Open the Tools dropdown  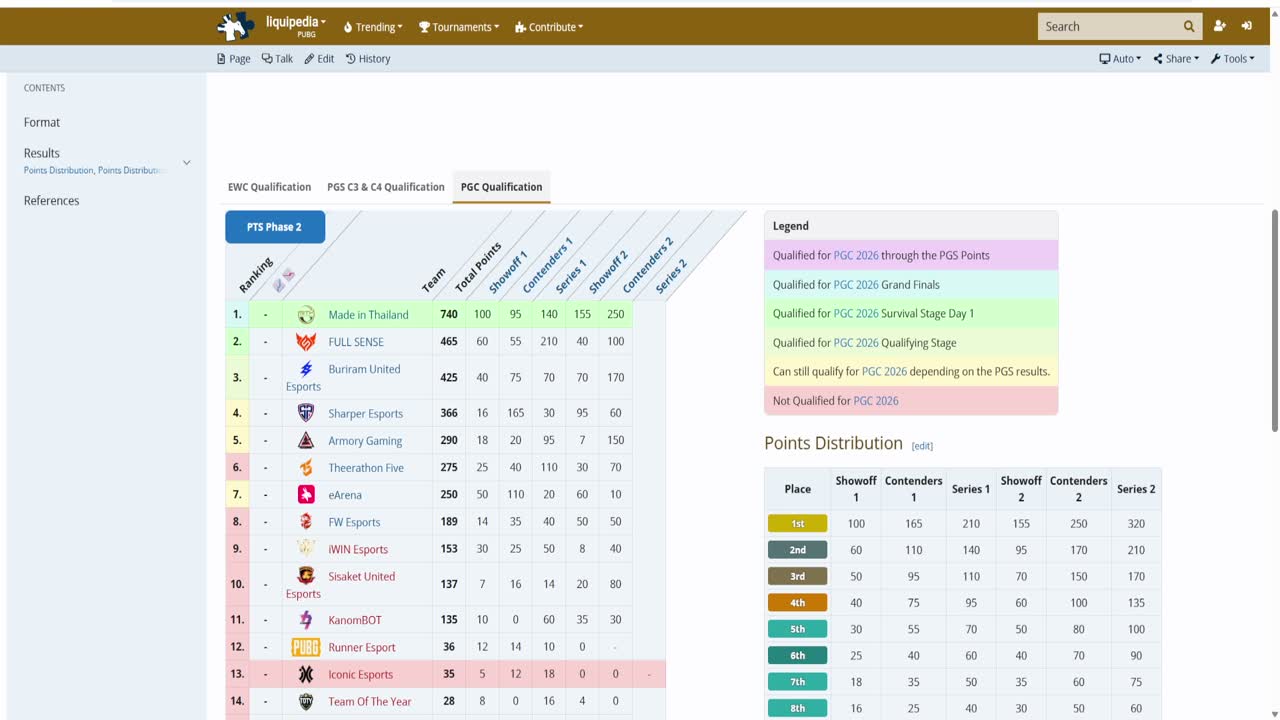click(x=1233, y=59)
